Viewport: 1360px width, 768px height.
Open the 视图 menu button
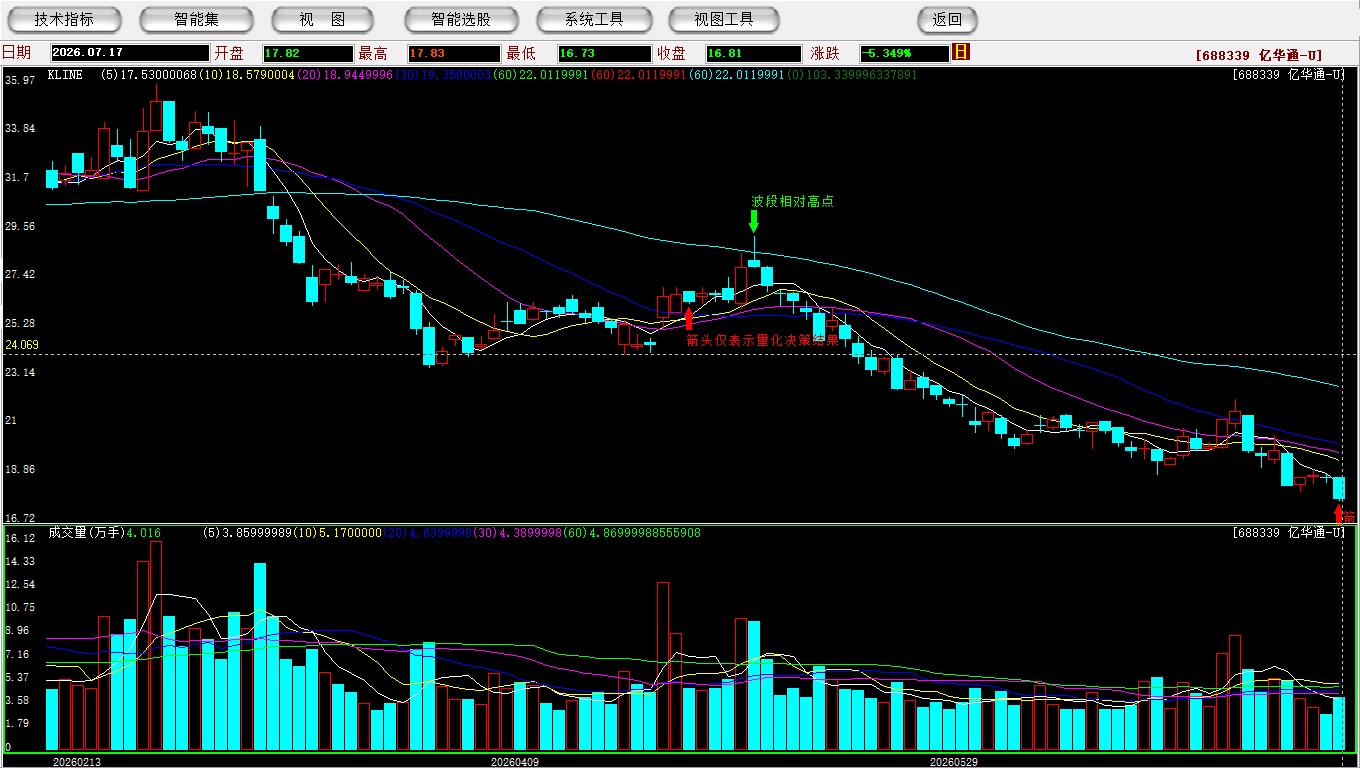pyautogui.click(x=322, y=19)
